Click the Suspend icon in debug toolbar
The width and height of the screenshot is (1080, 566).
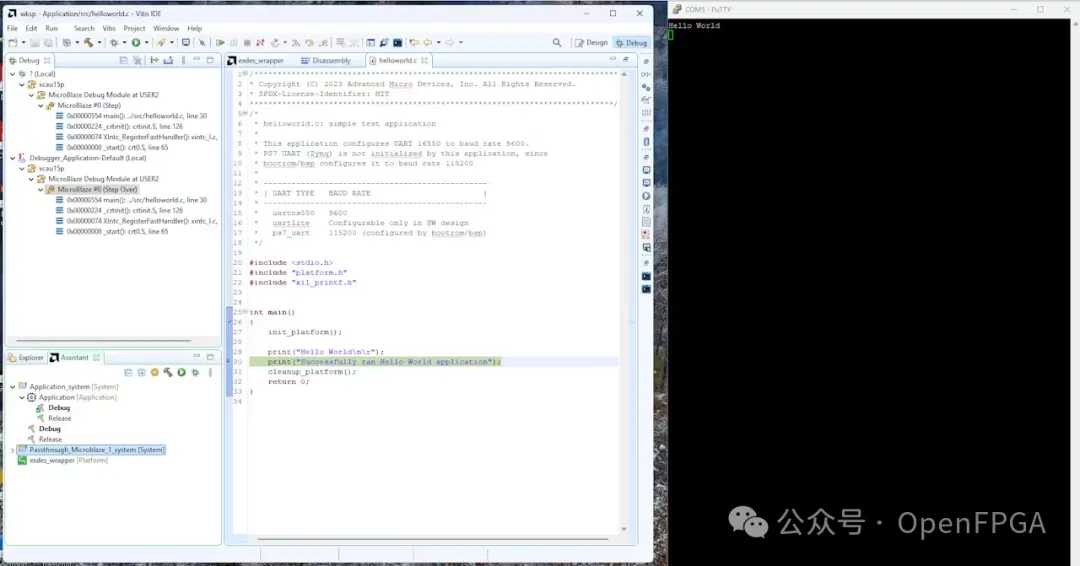click(x=234, y=43)
